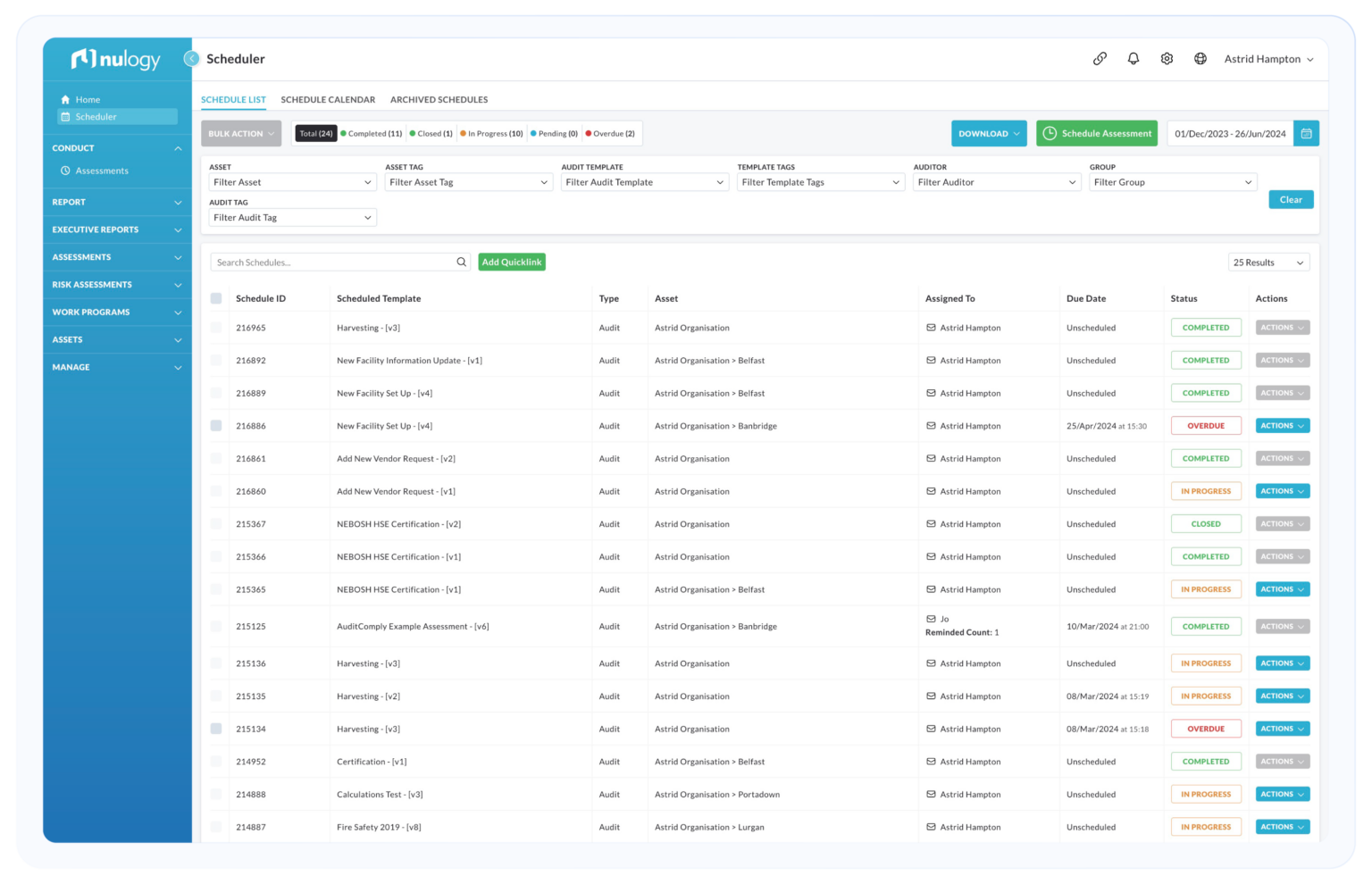Expand the Report sidebar section
The image size is (1372, 884).
click(x=117, y=203)
